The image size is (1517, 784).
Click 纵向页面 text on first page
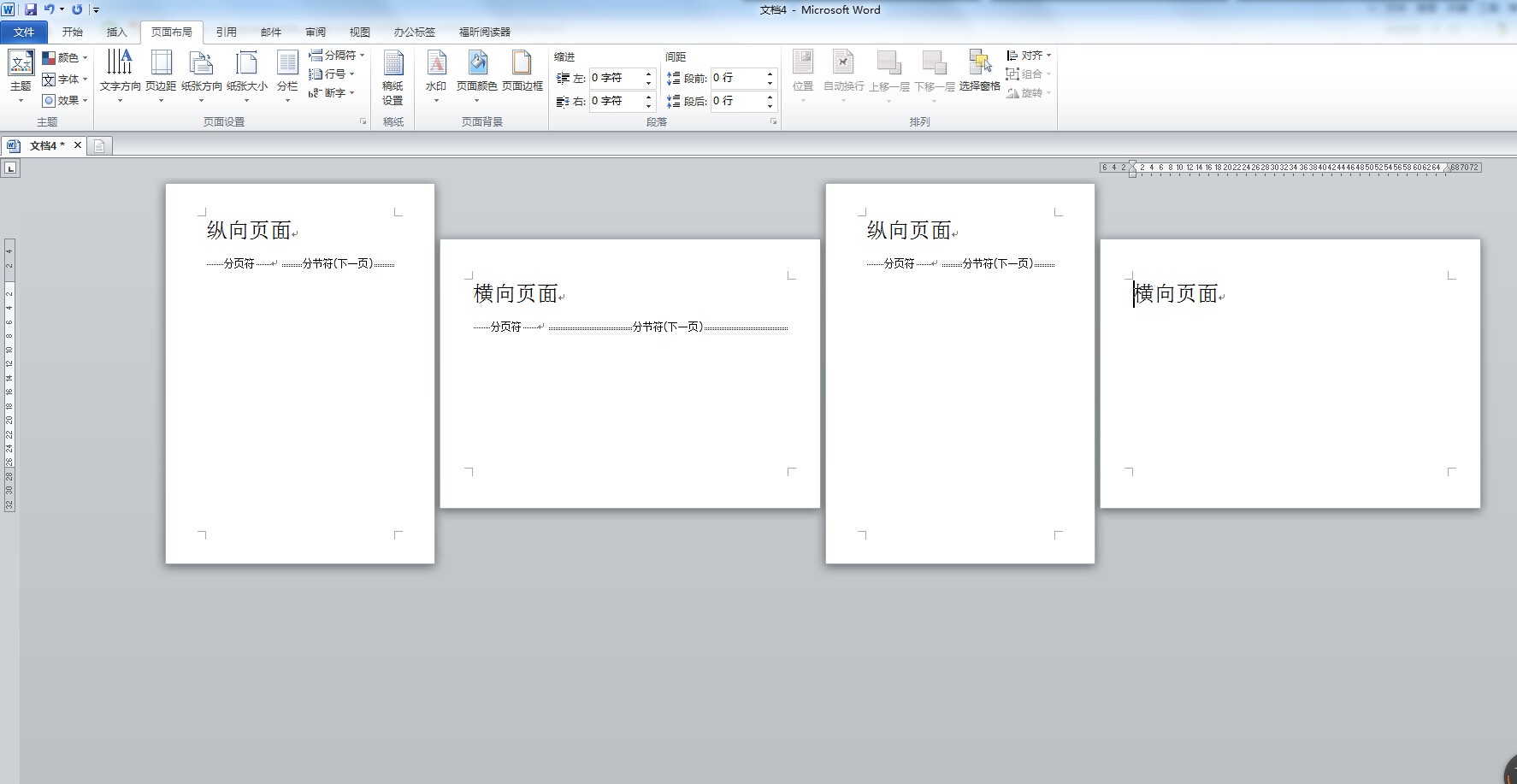(x=249, y=230)
